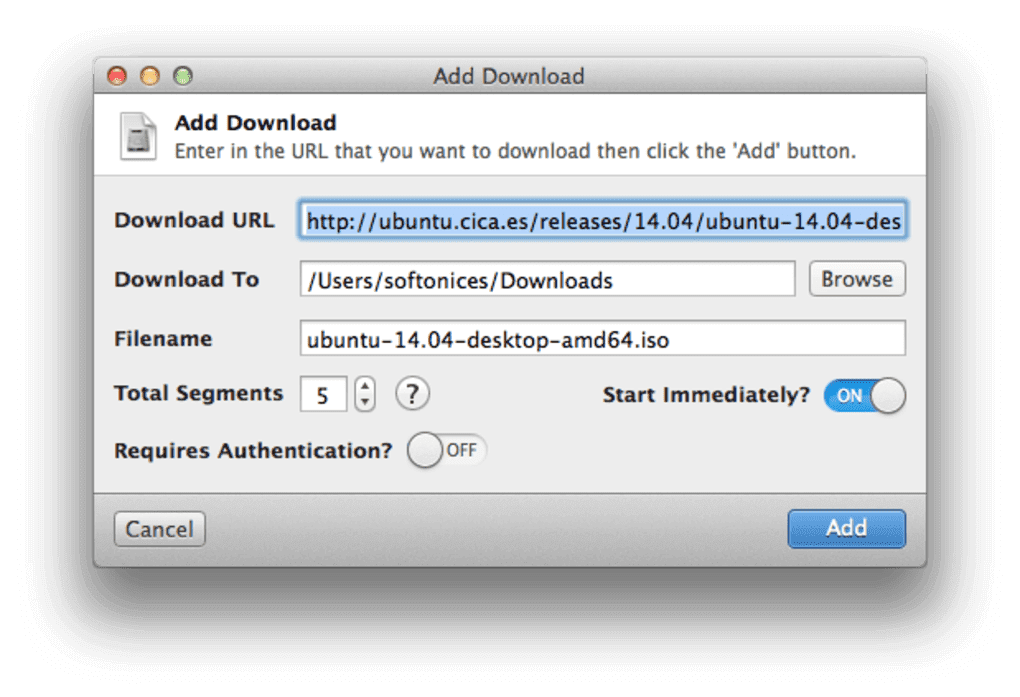Click the yellow minimize button
Viewport: 1020px width, 697px height.
(151, 75)
